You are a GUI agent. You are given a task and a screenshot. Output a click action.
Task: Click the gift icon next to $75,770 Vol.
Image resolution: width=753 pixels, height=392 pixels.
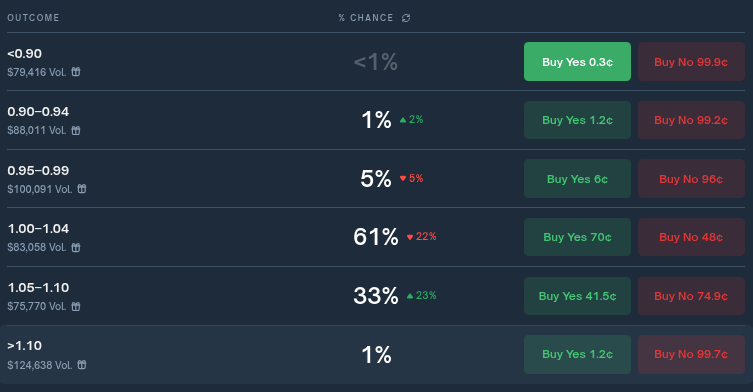76,306
